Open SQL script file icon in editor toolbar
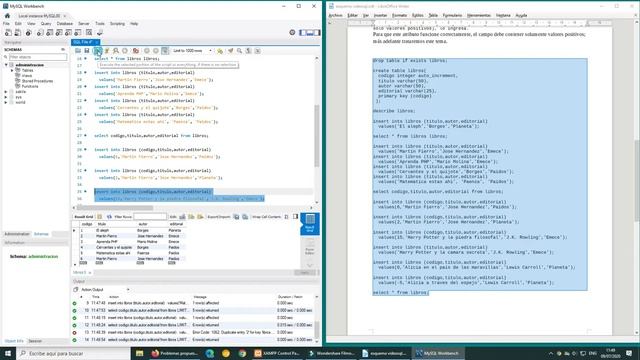The image size is (640, 360). (x=78, y=51)
